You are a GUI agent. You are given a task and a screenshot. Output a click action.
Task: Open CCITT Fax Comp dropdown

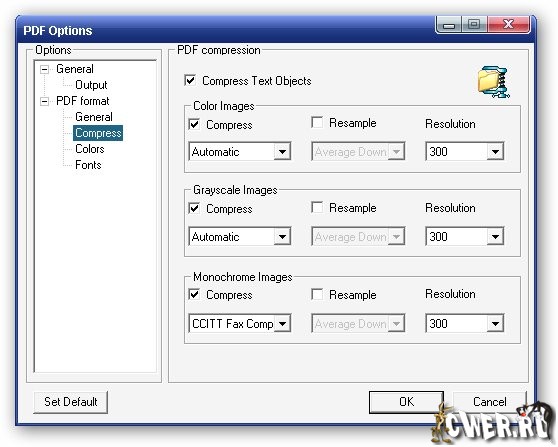tap(240, 323)
